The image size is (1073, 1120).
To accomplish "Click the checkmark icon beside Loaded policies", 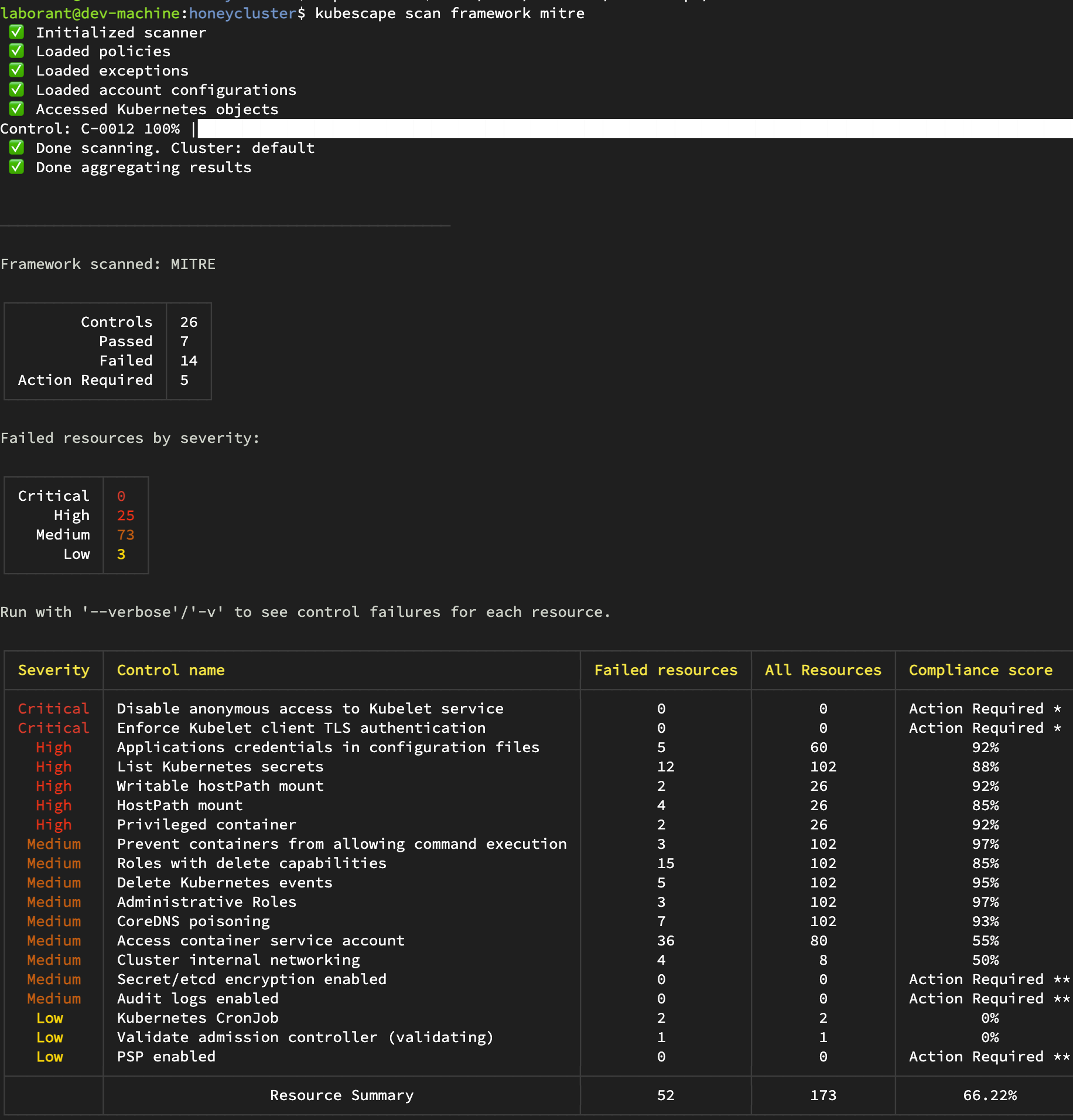I will 16,51.
